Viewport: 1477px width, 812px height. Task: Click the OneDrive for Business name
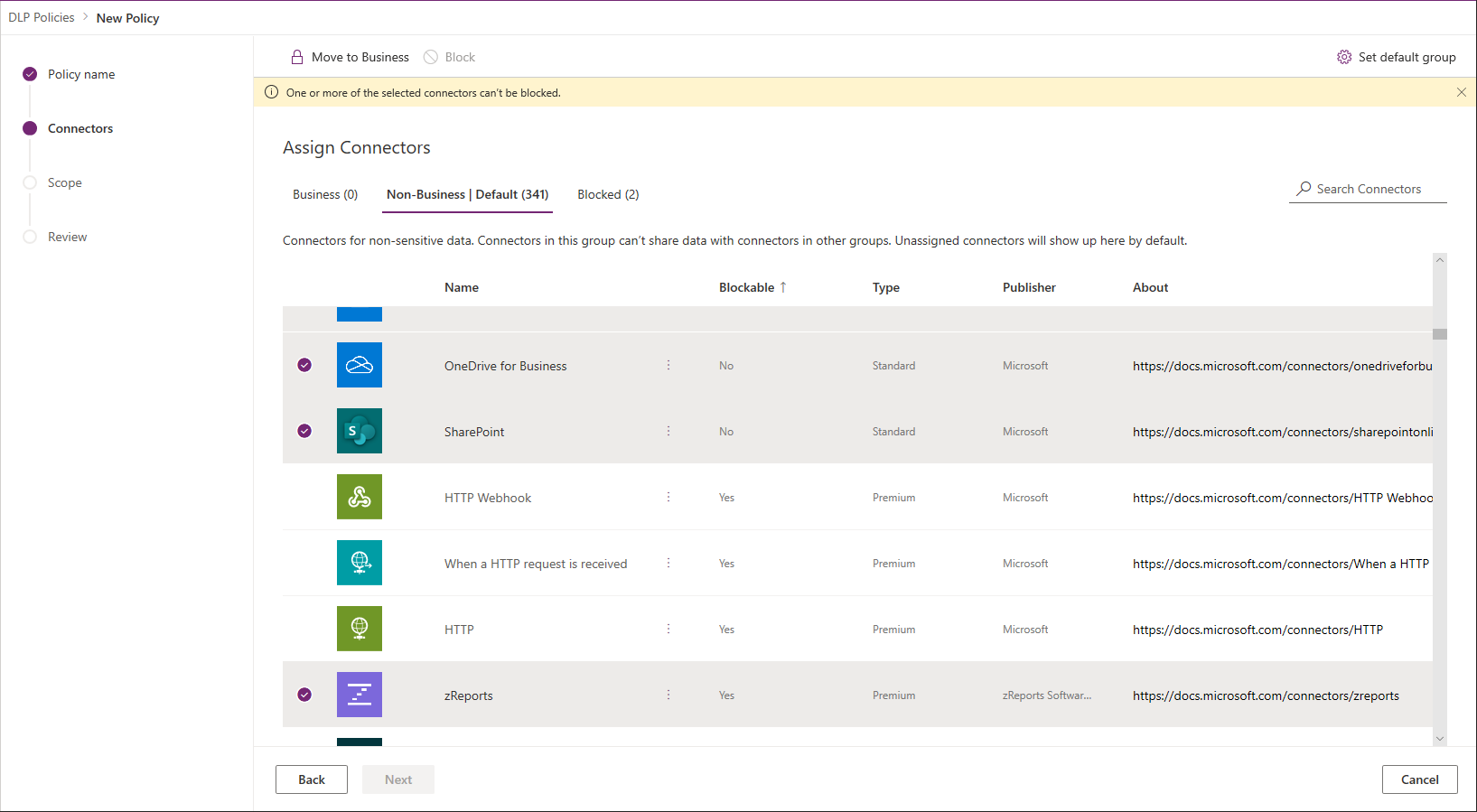[506, 366]
